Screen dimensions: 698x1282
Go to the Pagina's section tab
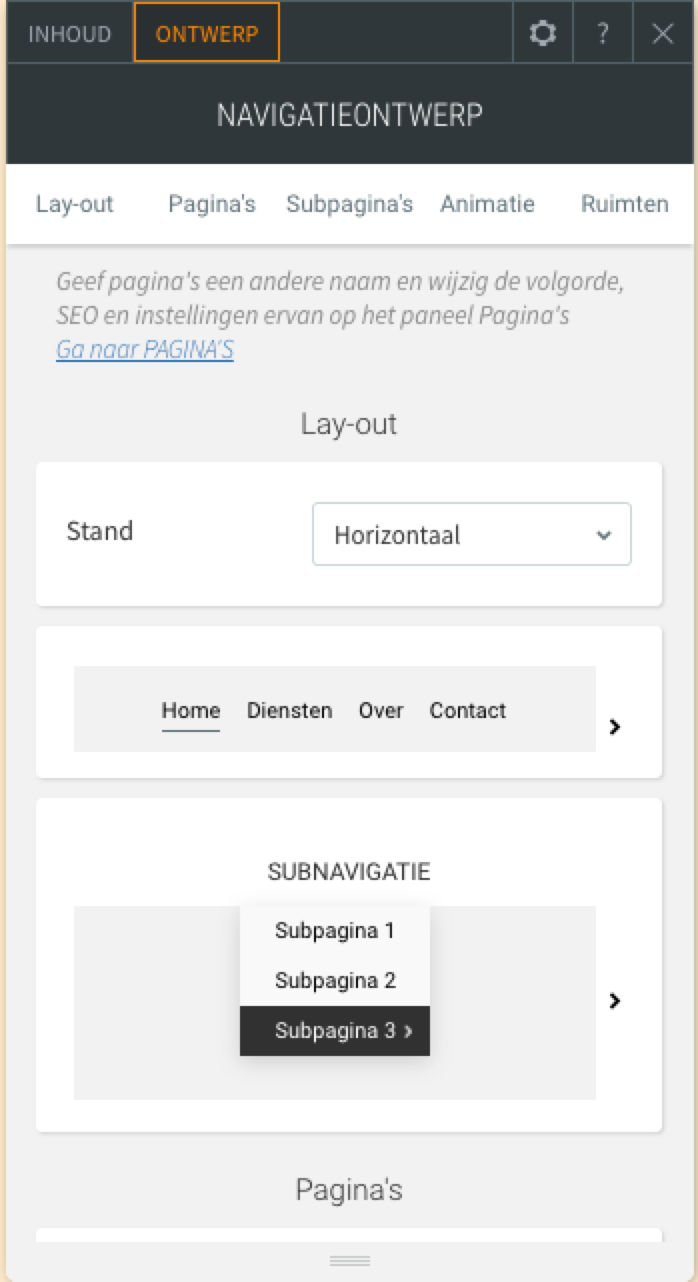(x=212, y=204)
